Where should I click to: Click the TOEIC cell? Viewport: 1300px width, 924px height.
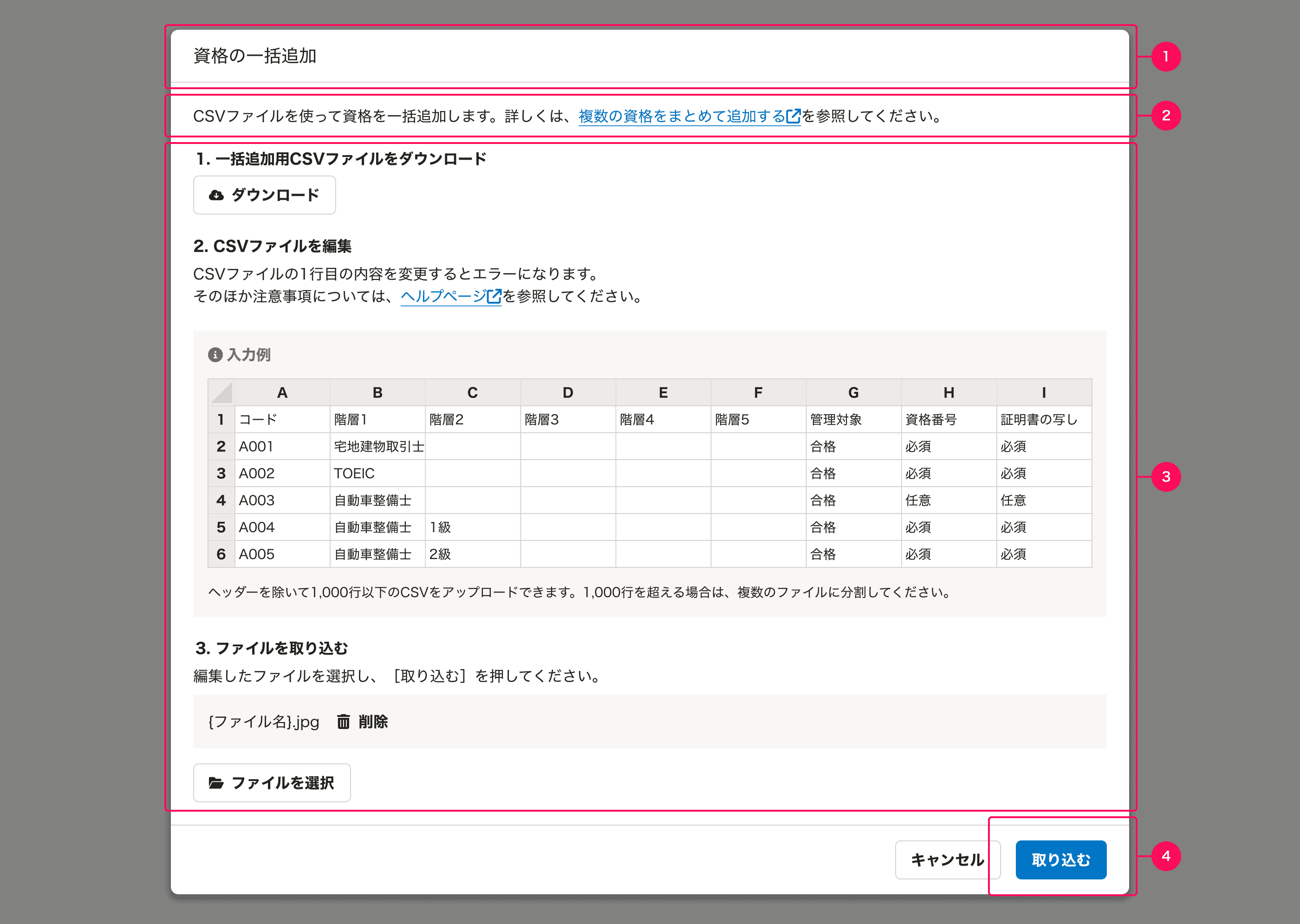click(378, 474)
